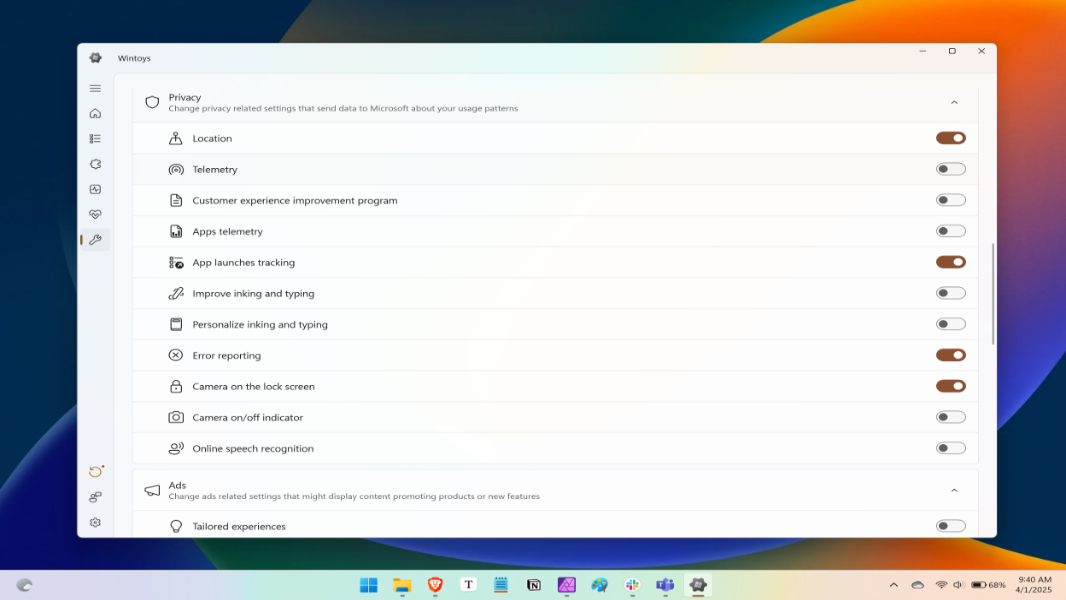Open Brave browser from the taskbar
This screenshot has width=1066, height=600.
click(x=435, y=585)
